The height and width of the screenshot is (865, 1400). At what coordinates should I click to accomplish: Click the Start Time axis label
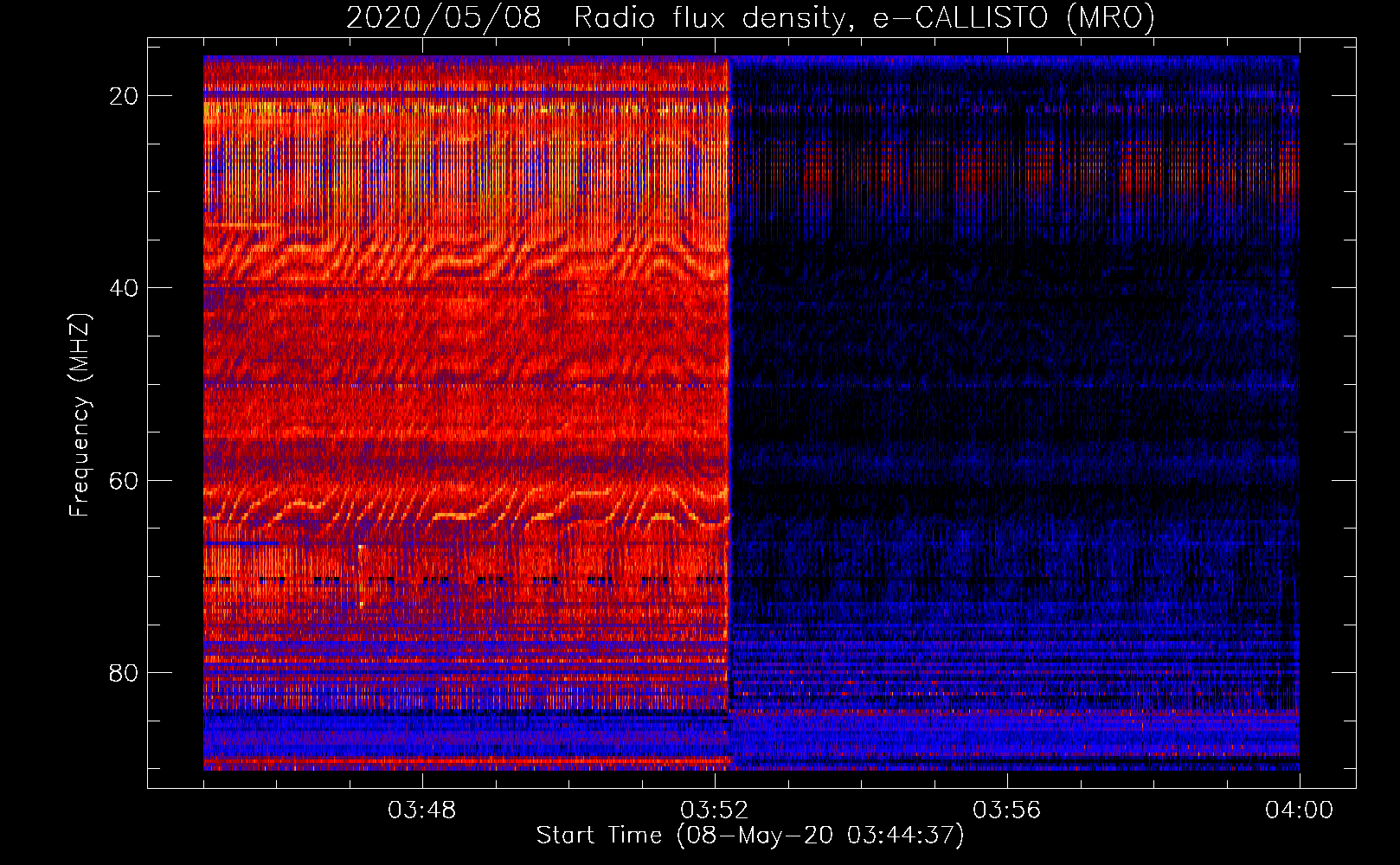[750, 835]
